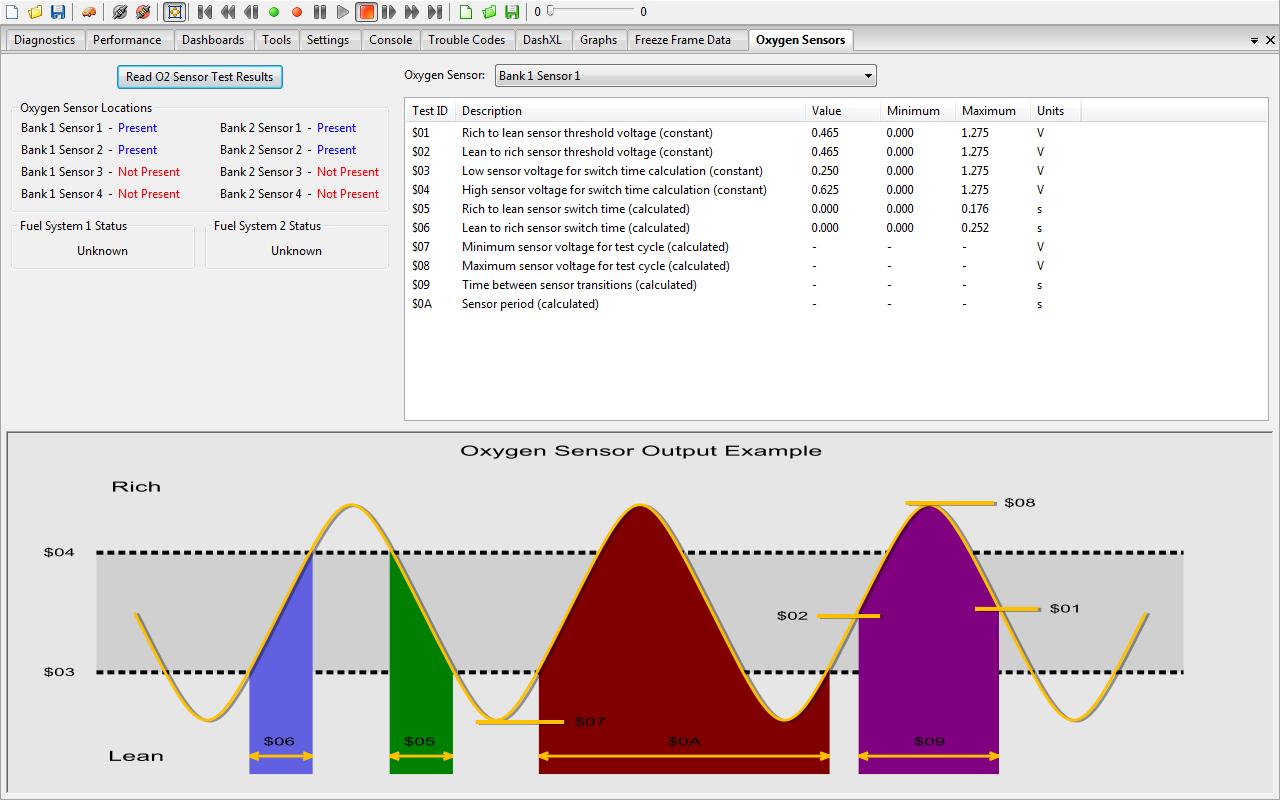Click the step forward button
The height and width of the screenshot is (800, 1280).
tap(389, 12)
